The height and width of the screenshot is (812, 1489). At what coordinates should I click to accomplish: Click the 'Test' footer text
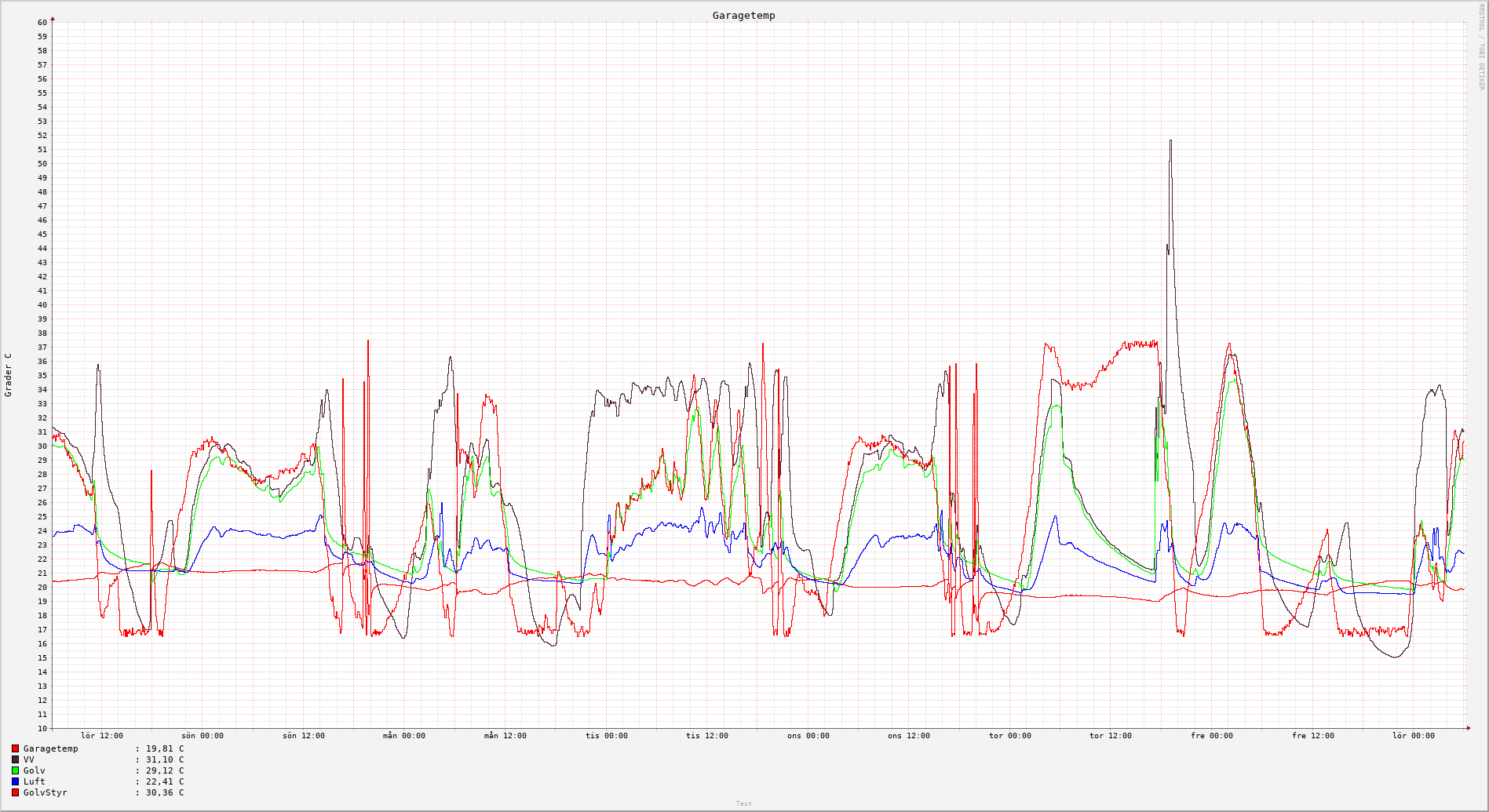pos(743,803)
